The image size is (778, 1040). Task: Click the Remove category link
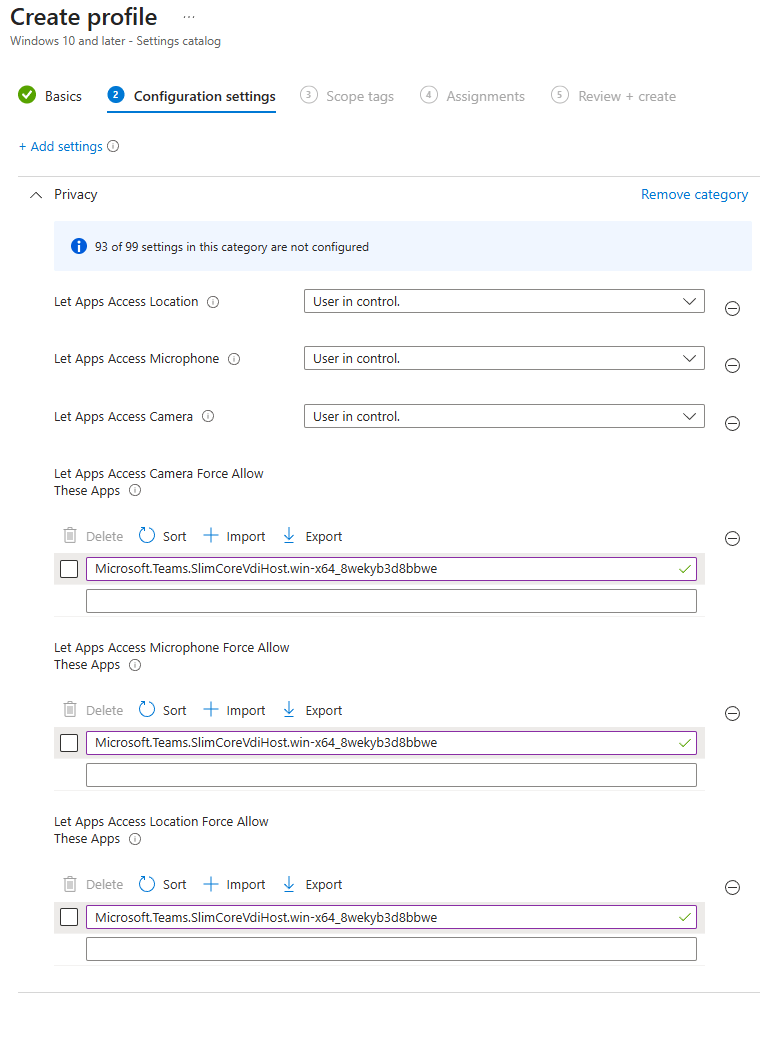click(694, 194)
